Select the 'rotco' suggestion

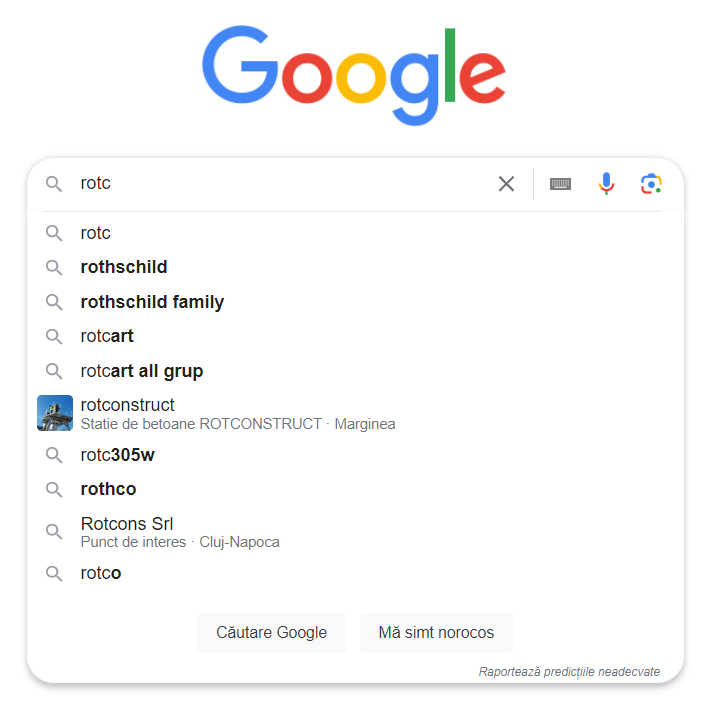[355, 573]
